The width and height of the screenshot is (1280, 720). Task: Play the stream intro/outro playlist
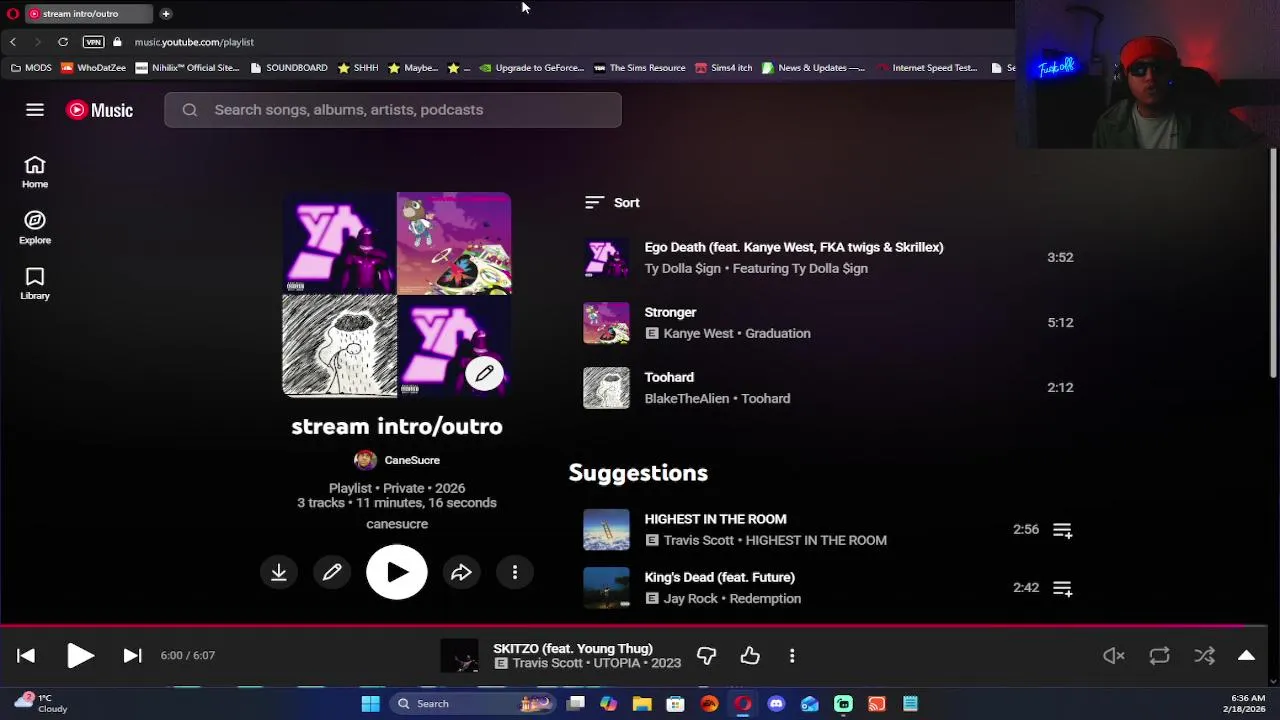click(x=397, y=572)
